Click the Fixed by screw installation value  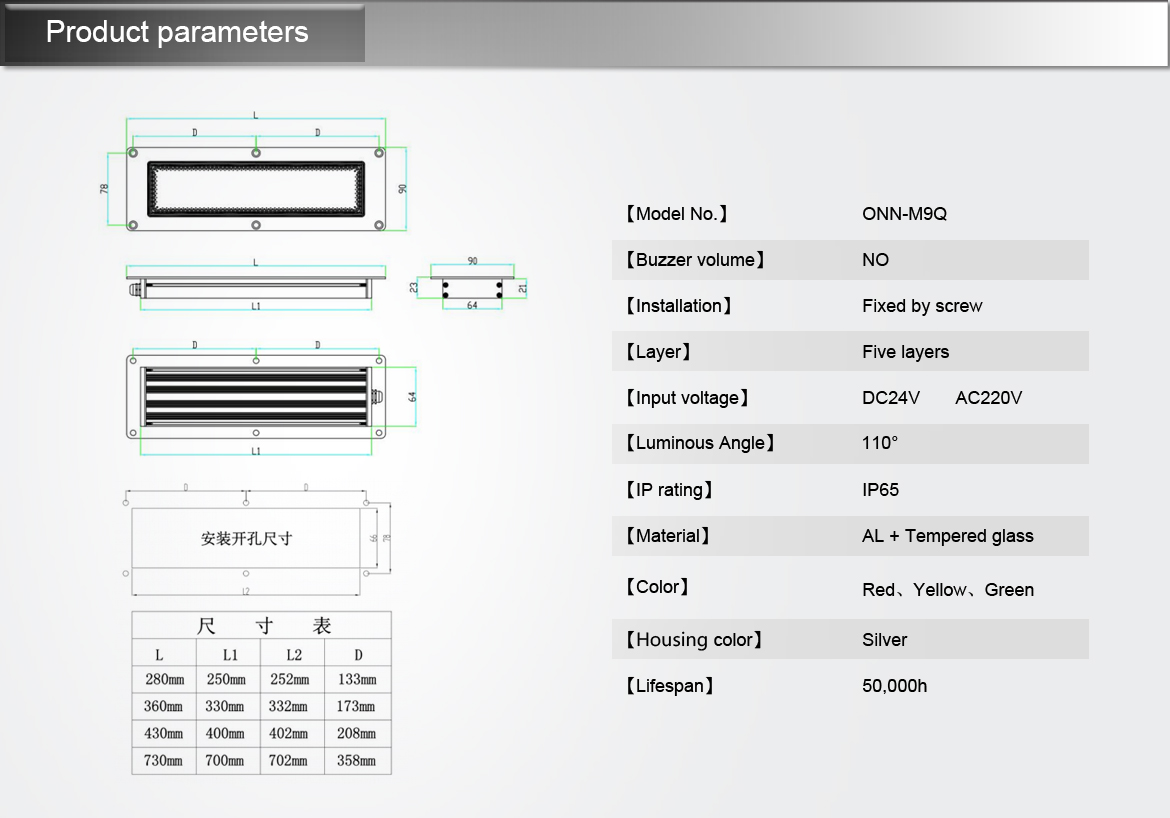point(922,306)
